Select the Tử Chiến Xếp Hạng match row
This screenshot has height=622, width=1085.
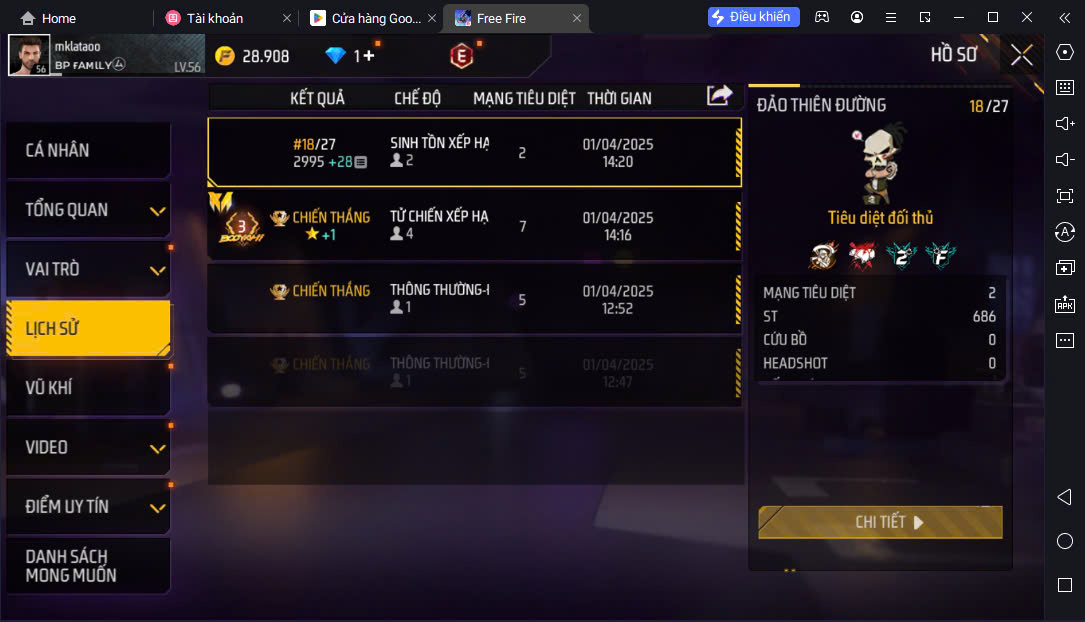pyautogui.click(x=475, y=226)
